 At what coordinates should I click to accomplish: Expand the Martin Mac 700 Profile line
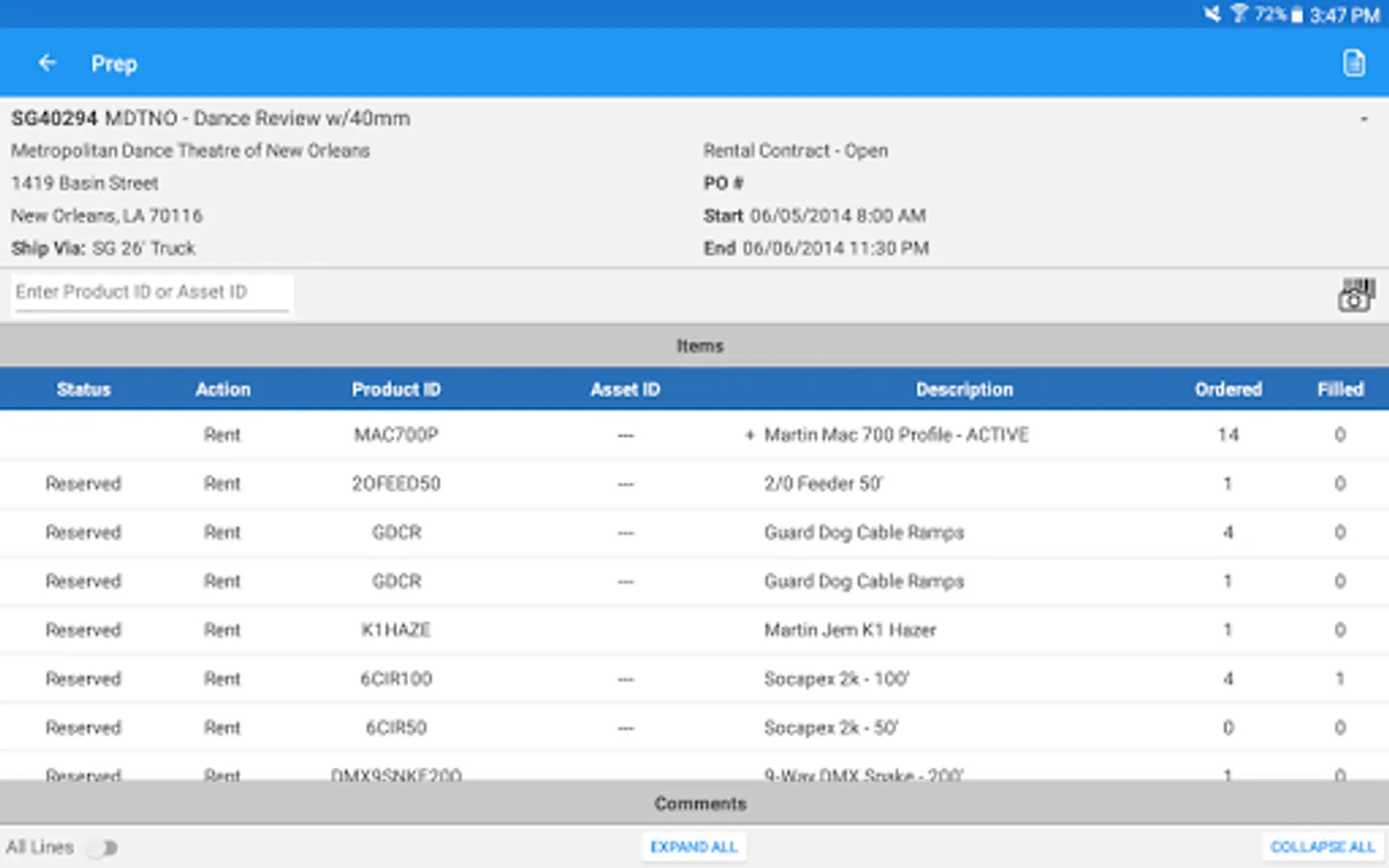click(751, 435)
